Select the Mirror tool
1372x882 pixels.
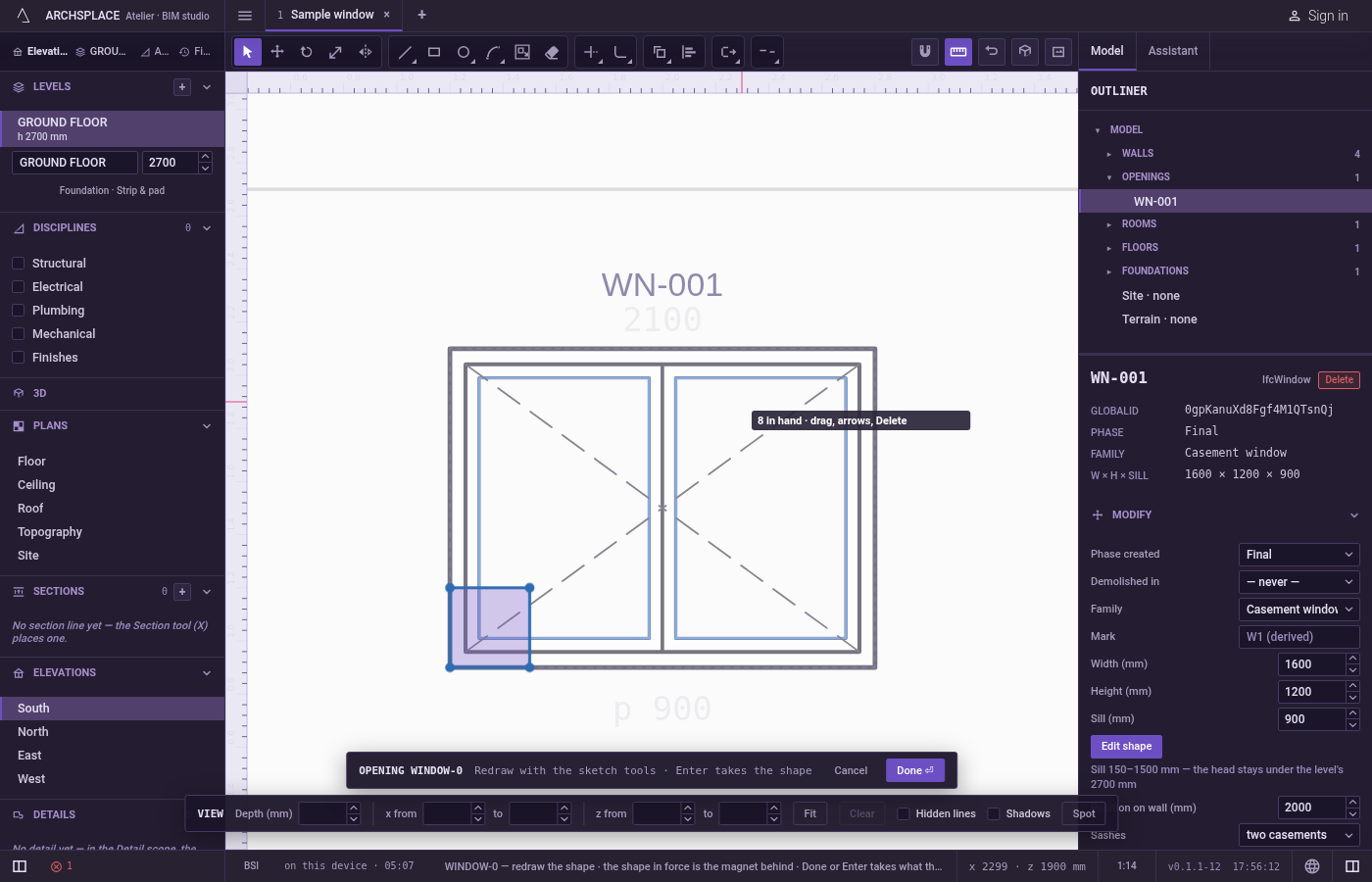[x=365, y=52]
